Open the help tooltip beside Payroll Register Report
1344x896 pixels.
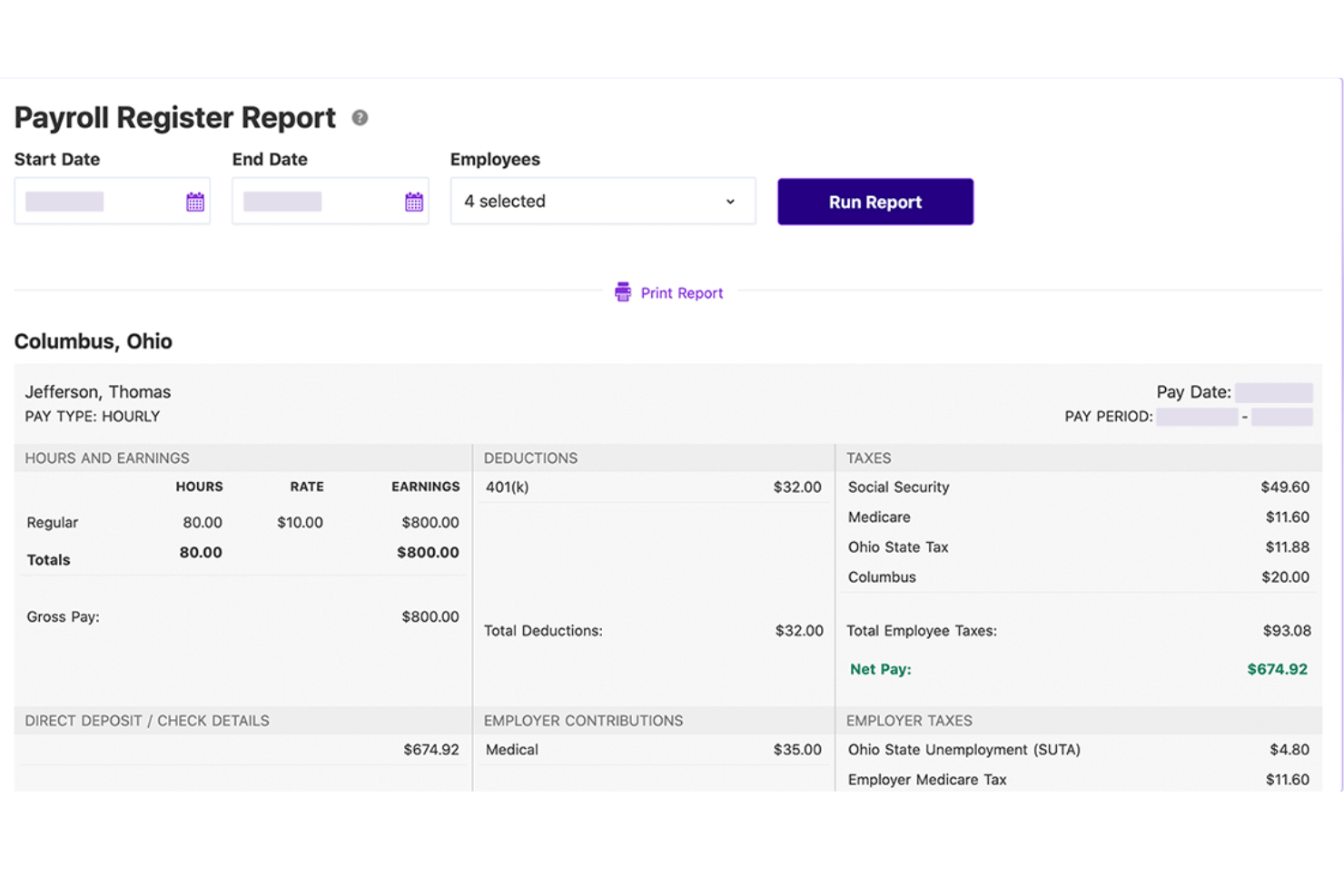click(x=359, y=117)
